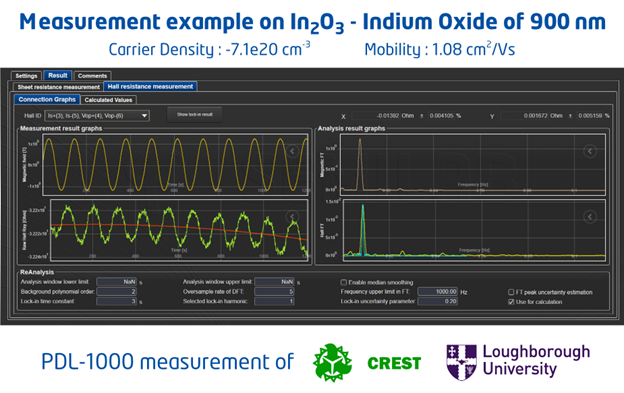
Task: Open the Settings tab
Action: click(x=26, y=76)
